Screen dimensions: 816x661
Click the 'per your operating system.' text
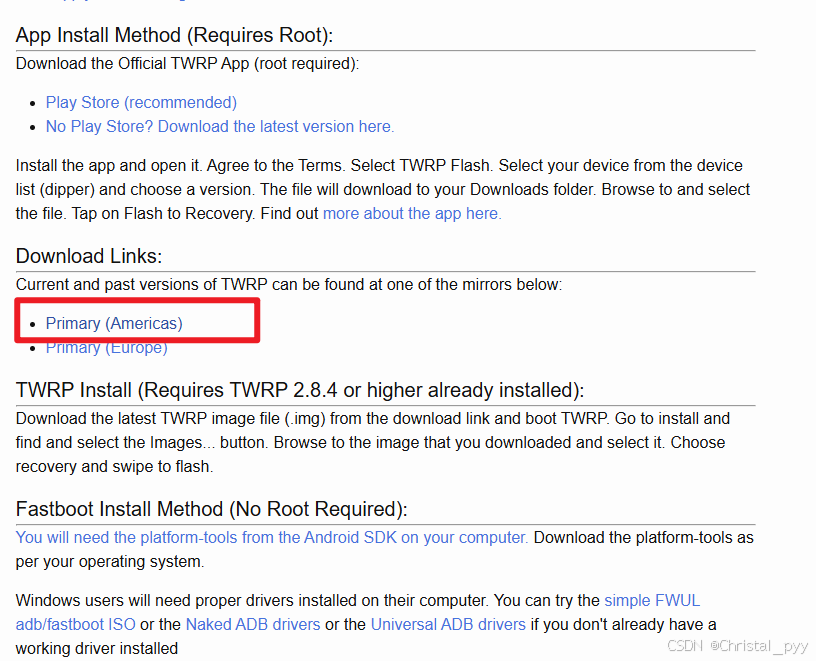[x=110, y=562]
